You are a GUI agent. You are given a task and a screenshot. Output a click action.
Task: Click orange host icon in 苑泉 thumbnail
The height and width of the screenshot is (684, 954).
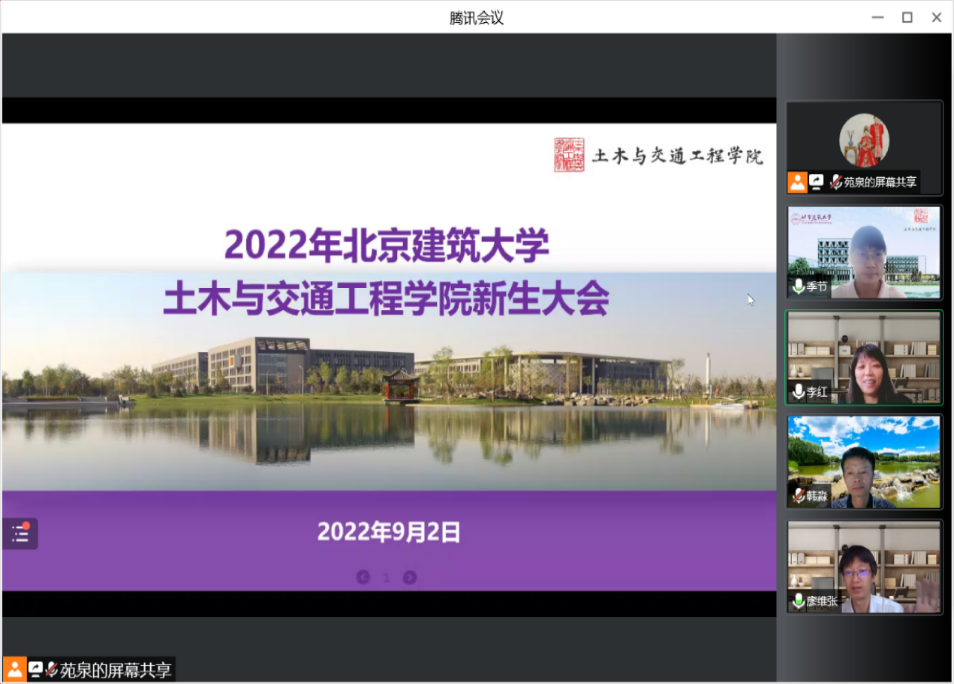click(x=797, y=182)
